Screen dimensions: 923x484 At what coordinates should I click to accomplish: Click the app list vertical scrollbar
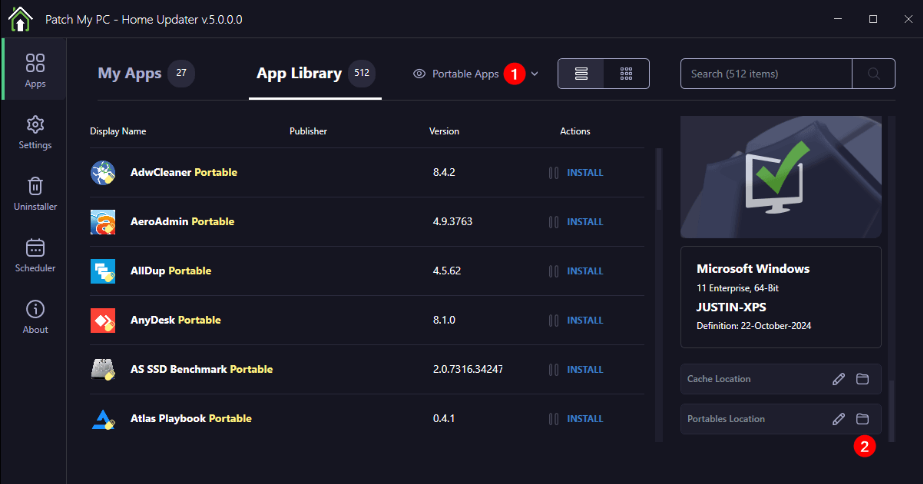click(x=659, y=294)
